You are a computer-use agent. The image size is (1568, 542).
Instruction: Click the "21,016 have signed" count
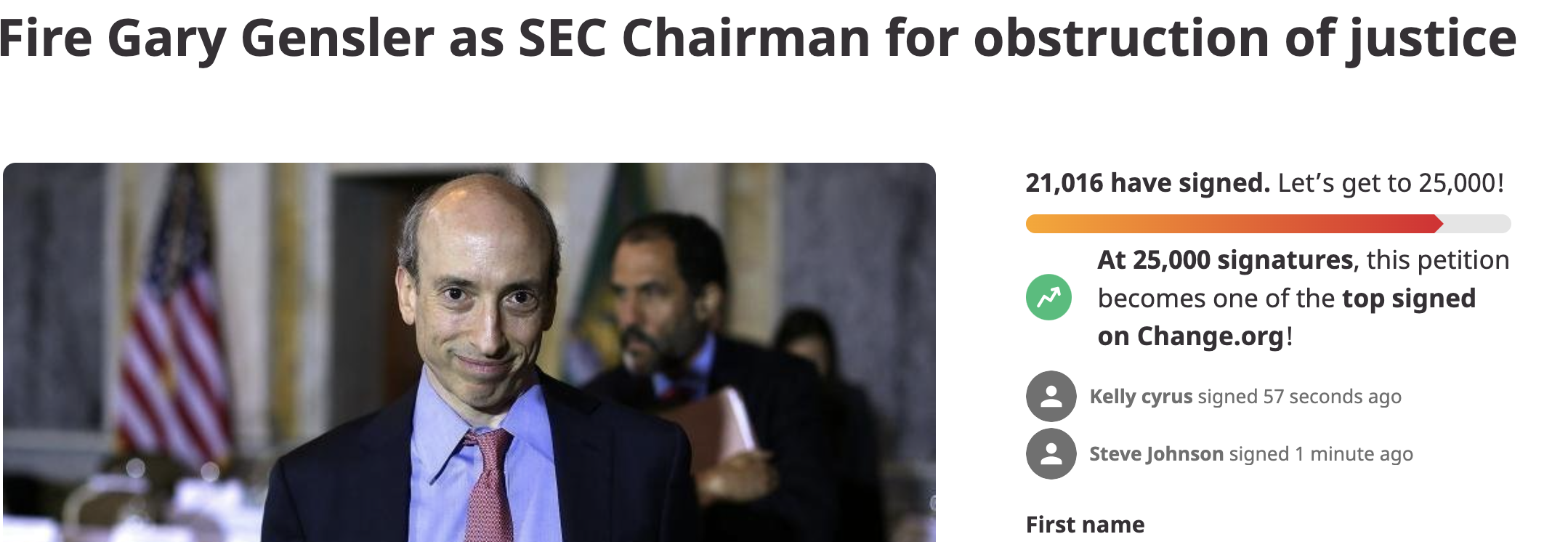pyautogui.click(x=1147, y=183)
